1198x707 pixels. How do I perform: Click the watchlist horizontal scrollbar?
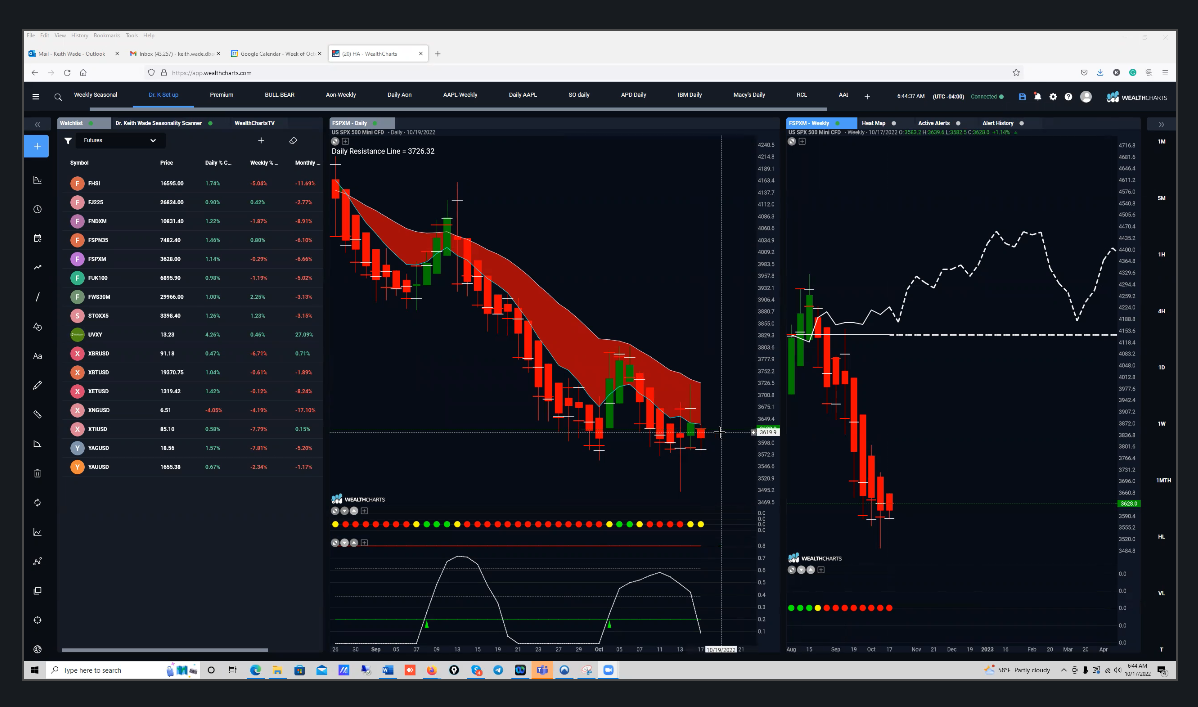click(165, 650)
